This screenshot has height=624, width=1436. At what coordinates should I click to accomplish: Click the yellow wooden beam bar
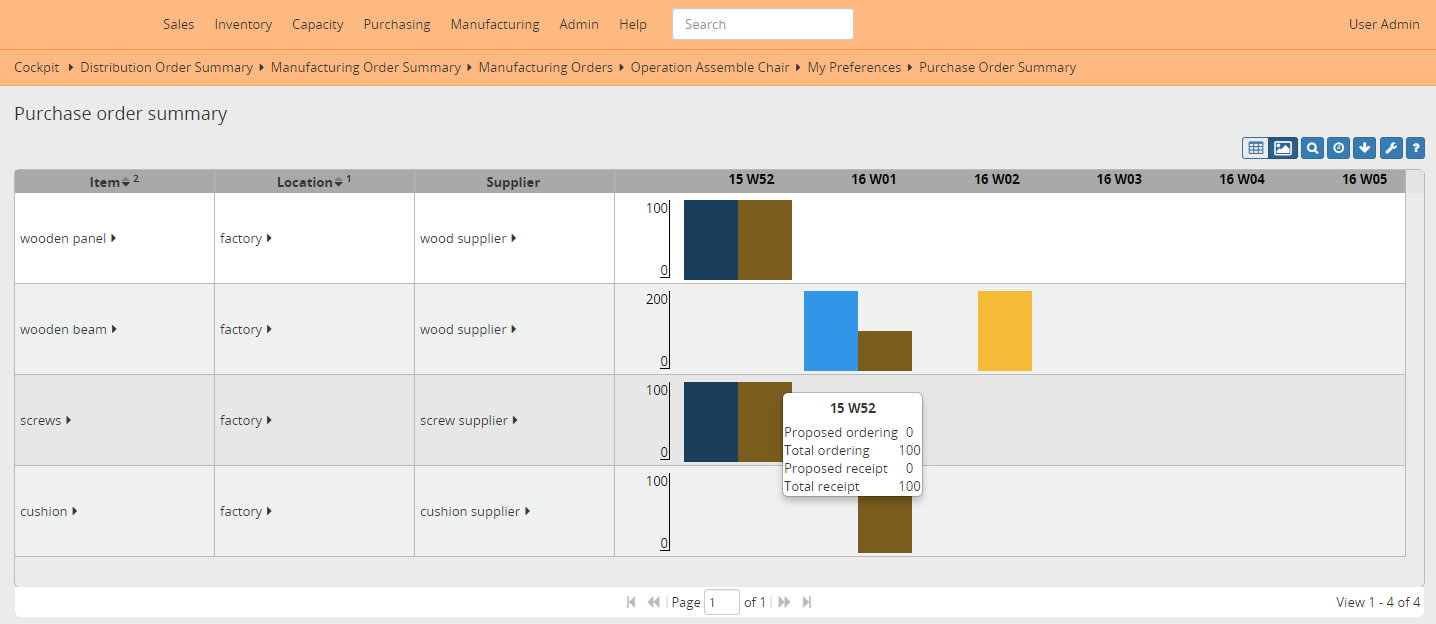tap(1004, 331)
